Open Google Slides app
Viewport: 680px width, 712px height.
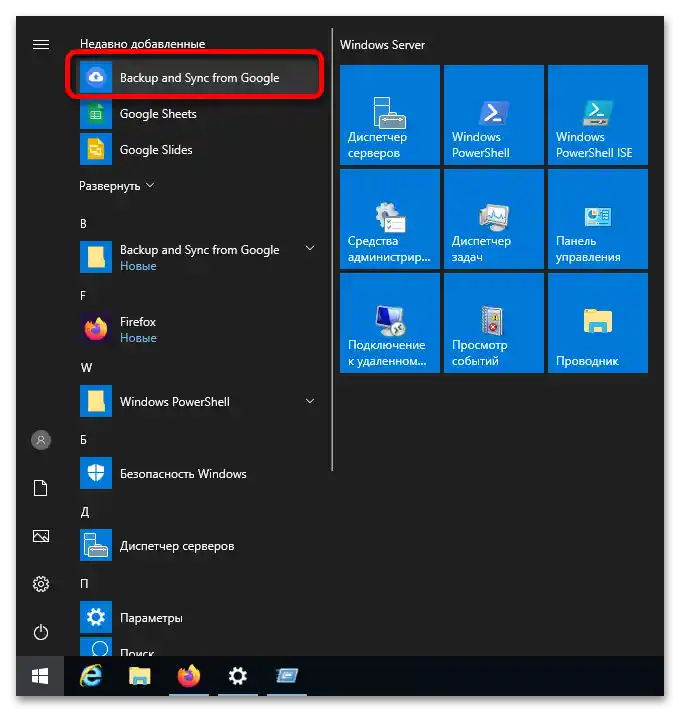pyautogui.click(x=195, y=149)
